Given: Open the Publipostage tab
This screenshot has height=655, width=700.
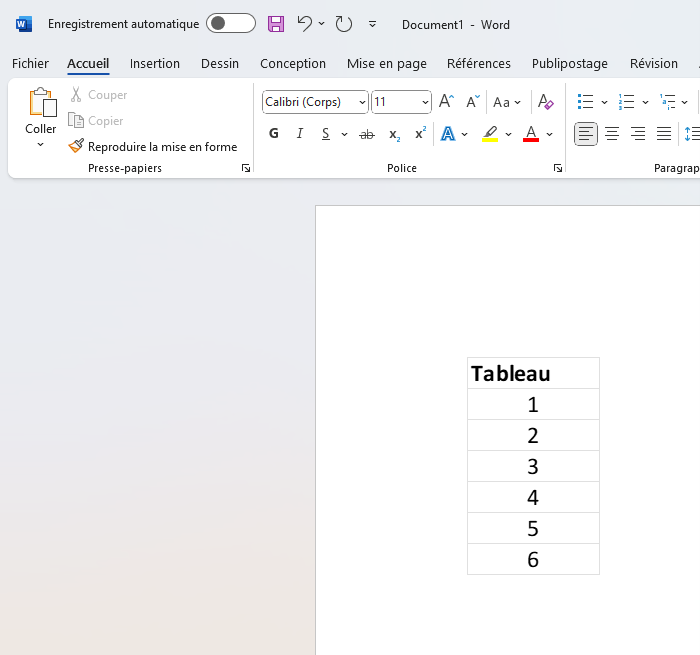Looking at the screenshot, I should tap(570, 64).
